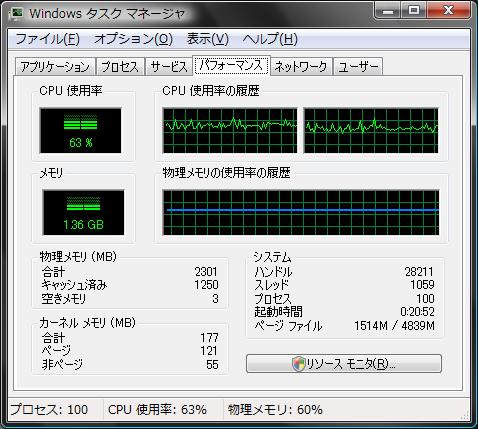Click the カーネル メモリ (MB) group label
The height and width of the screenshot is (429, 478).
click(88, 322)
